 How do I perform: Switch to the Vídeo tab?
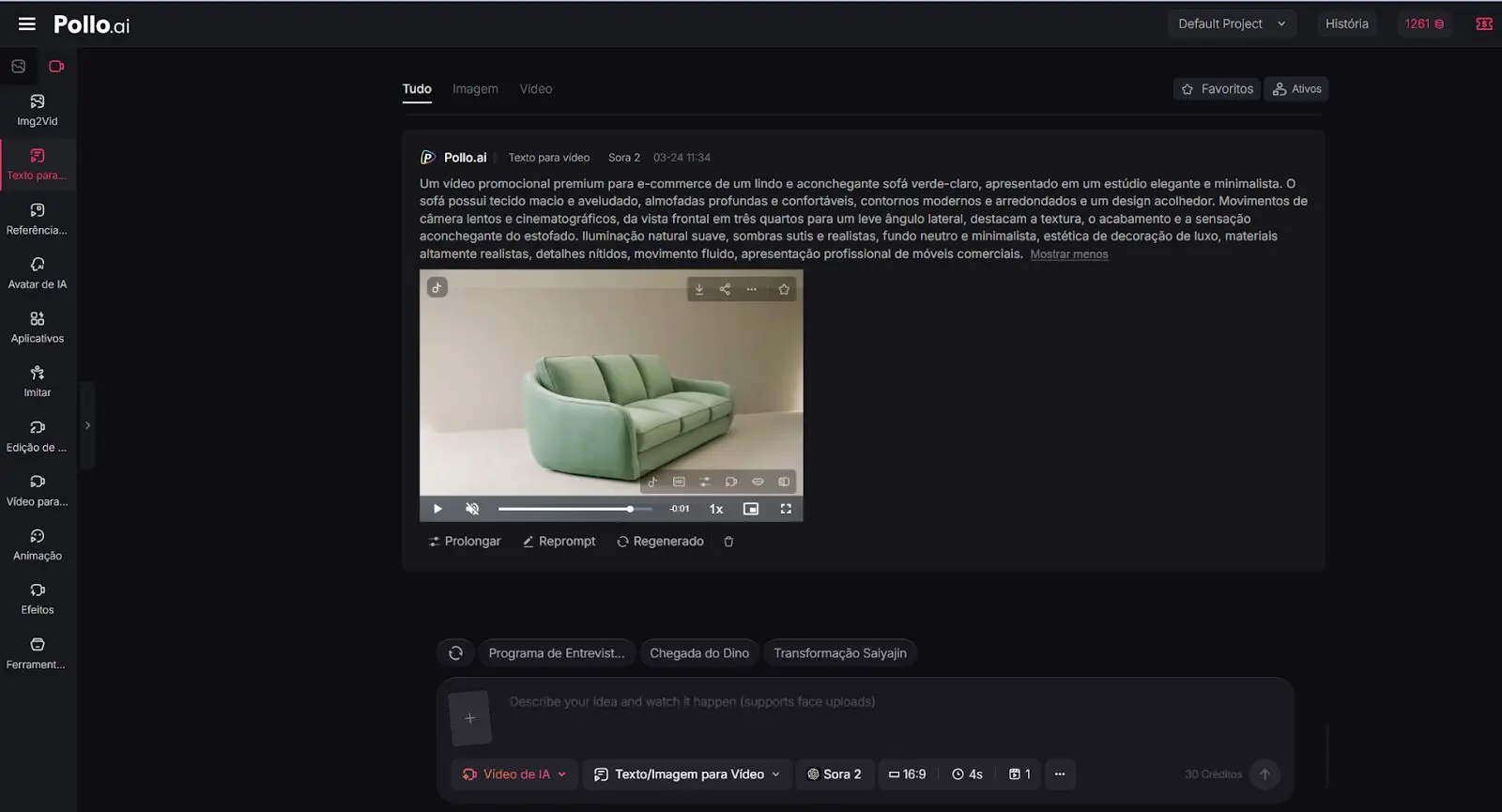tap(536, 89)
